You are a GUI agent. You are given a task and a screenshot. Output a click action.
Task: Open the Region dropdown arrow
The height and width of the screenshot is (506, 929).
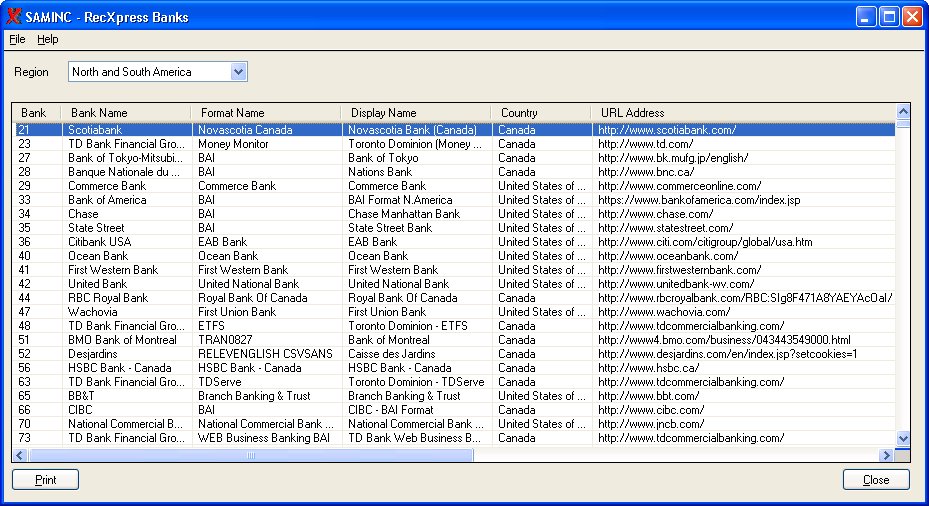tap(238, 72)
